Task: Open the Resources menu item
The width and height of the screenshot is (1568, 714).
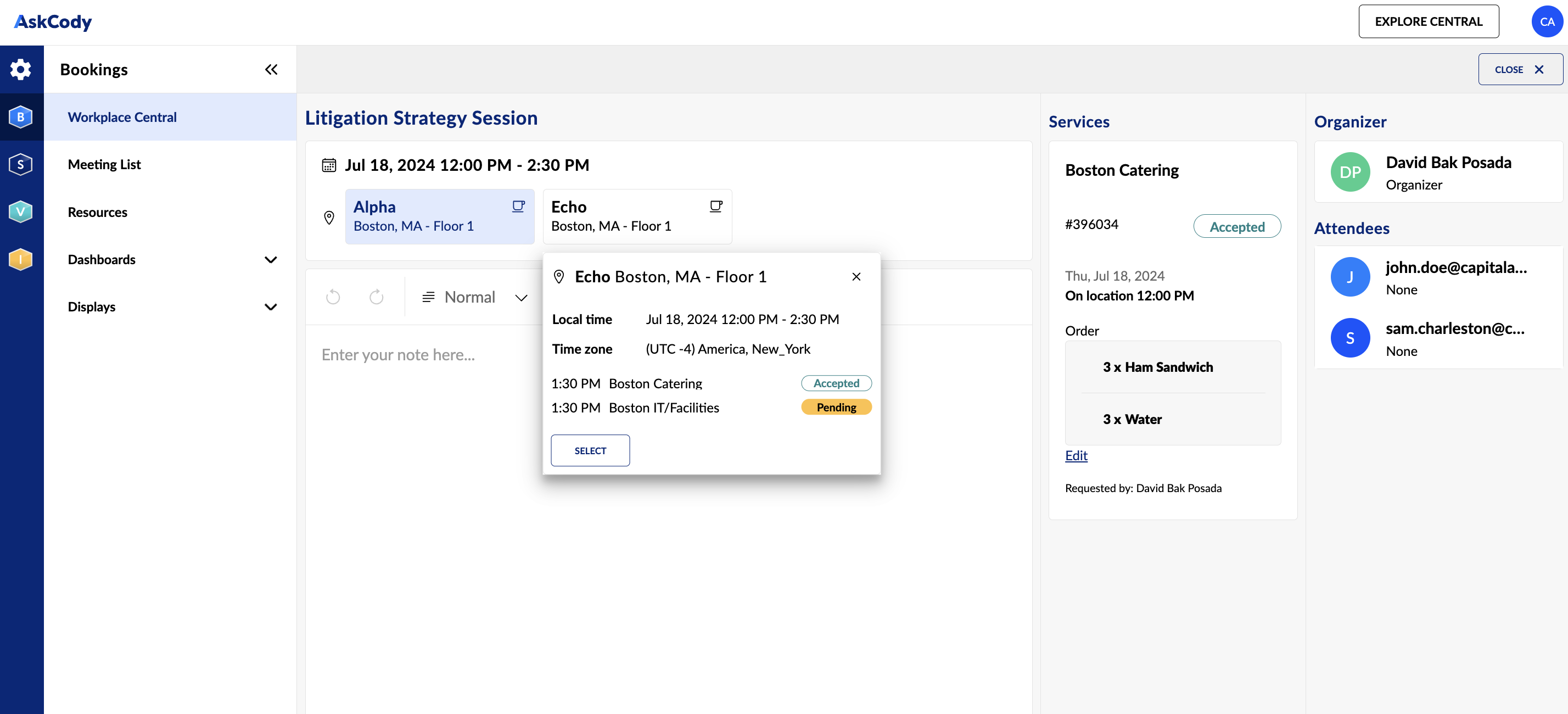Action: click(97, 212)
